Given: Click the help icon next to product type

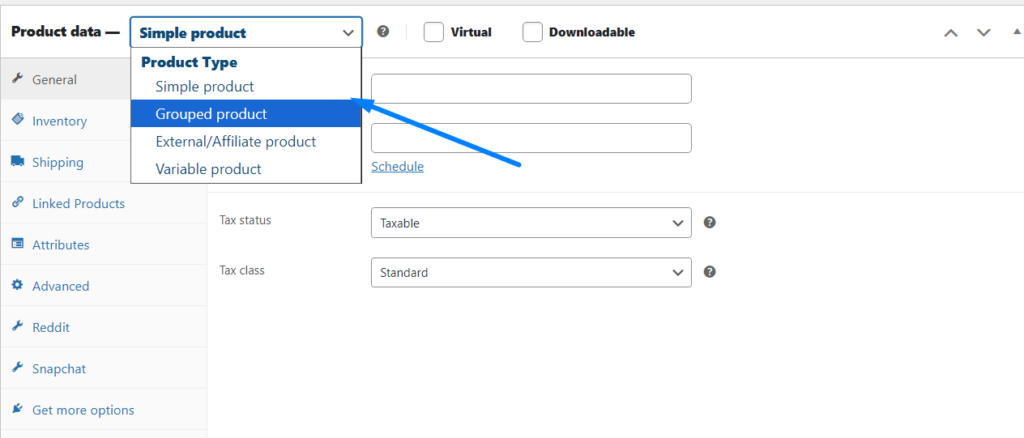Looking at the screenshot, I should [x=383, y=31].
